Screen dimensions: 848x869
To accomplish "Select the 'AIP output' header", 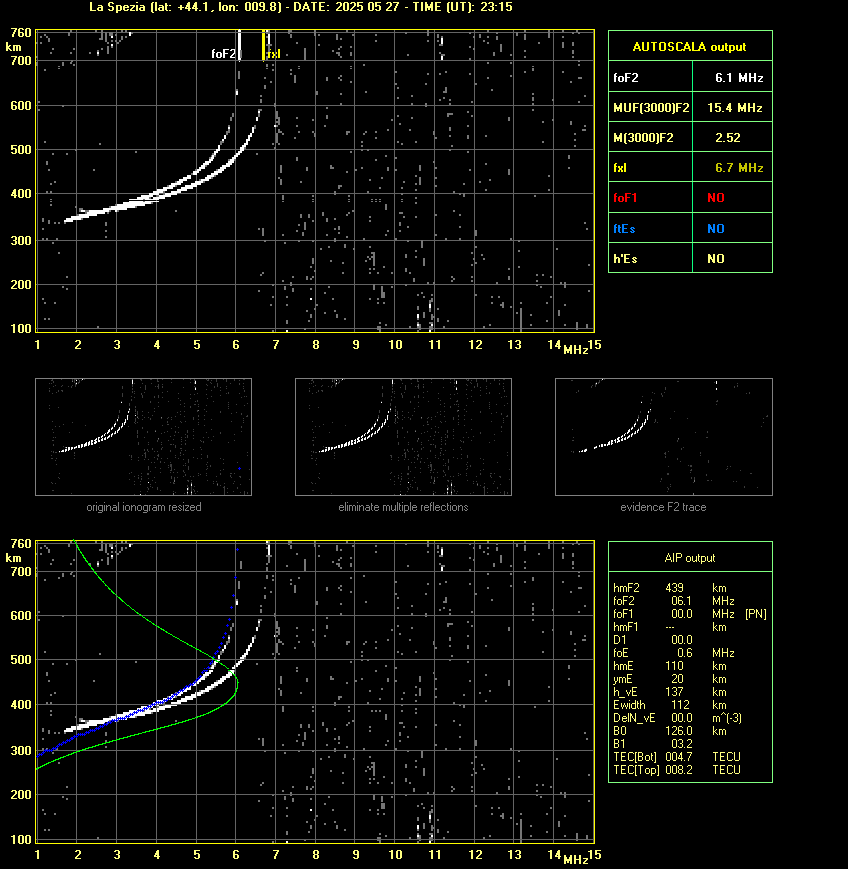I will (x=689, y=558).
